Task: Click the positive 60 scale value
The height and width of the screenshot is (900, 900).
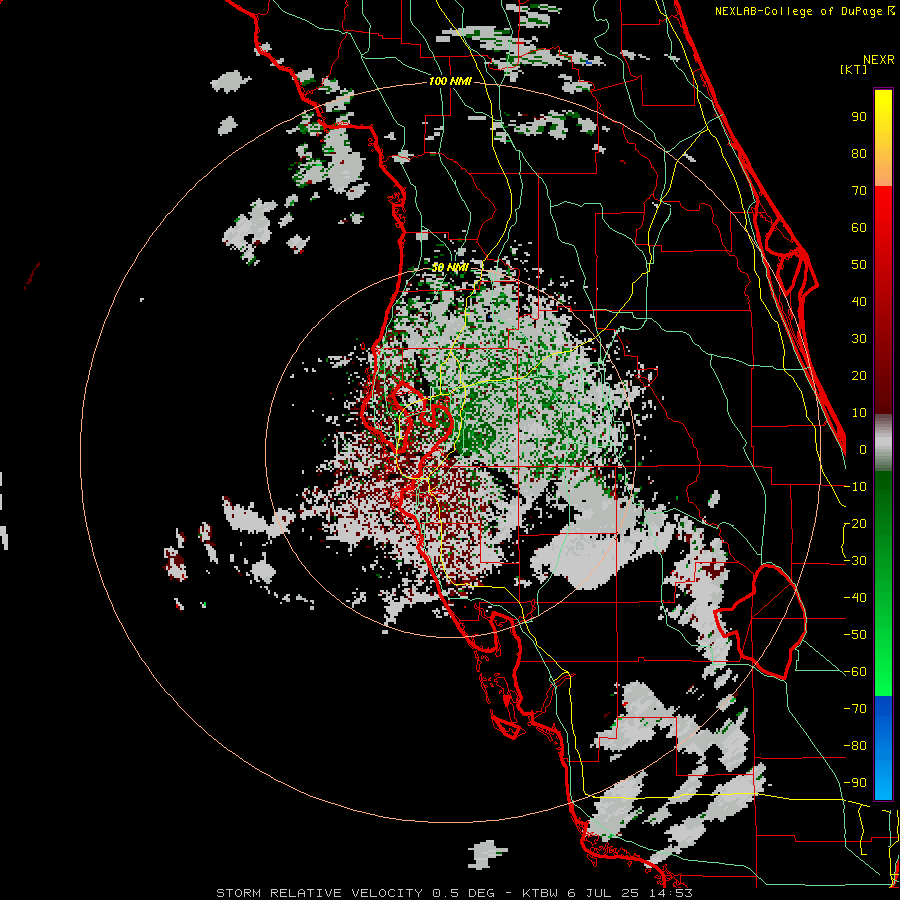Action: click(859, 227)
